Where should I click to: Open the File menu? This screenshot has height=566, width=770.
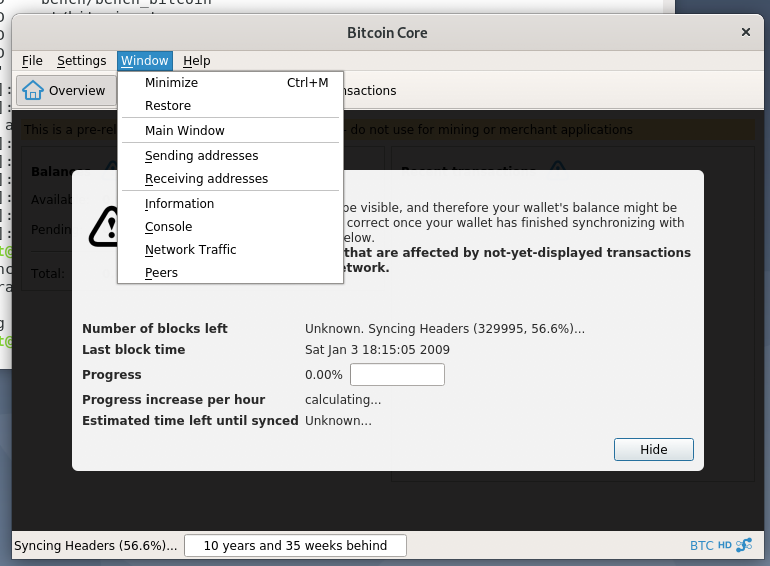[x=32, y=61]
